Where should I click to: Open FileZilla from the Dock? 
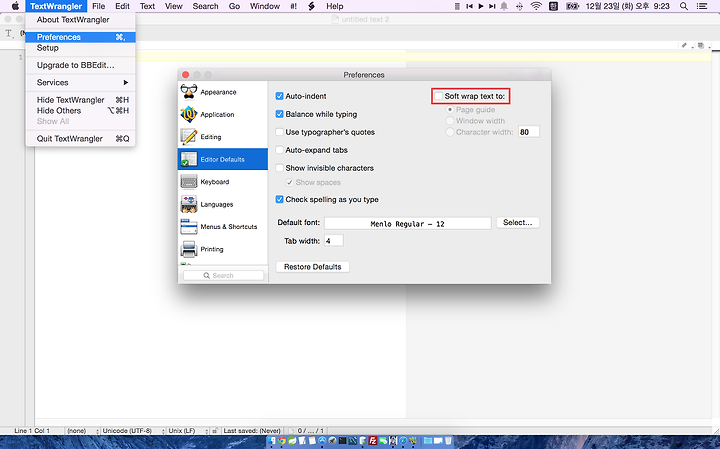tap(373, 441)
